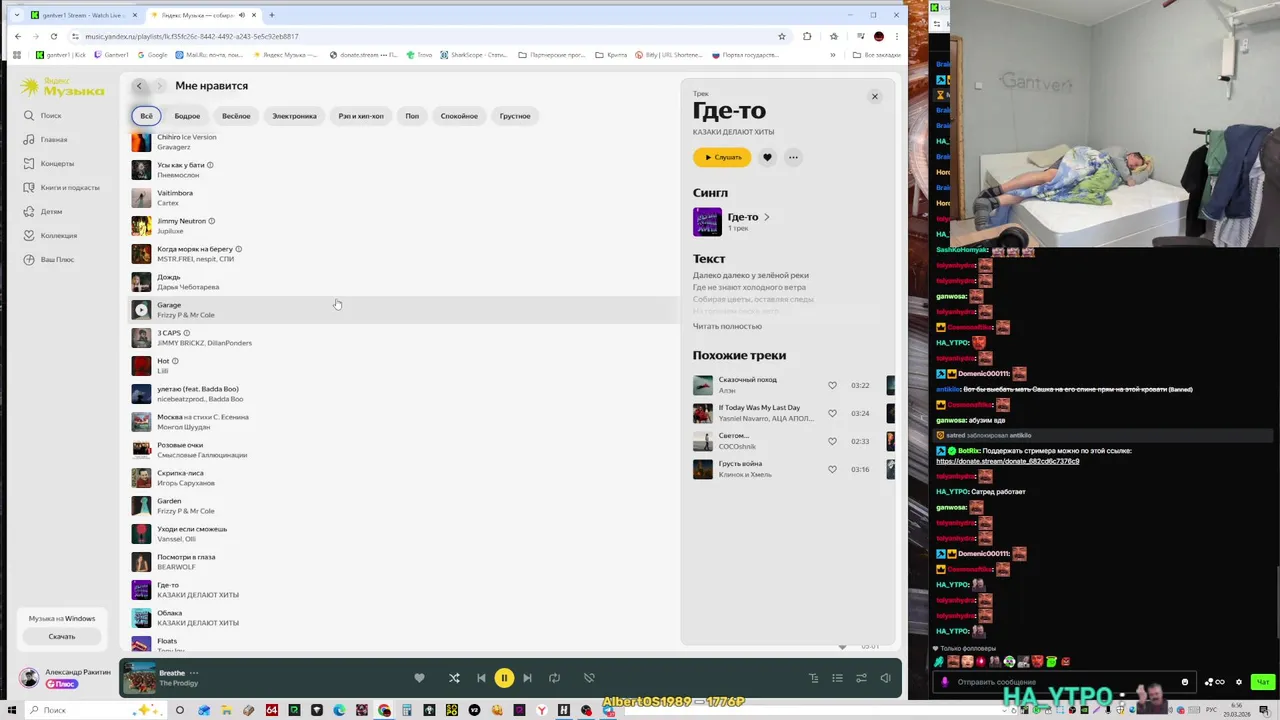Click the Яндекс Музыка logo
Image resolution: width=1280 pixels, height=720 pixels.
coord(62,88)
